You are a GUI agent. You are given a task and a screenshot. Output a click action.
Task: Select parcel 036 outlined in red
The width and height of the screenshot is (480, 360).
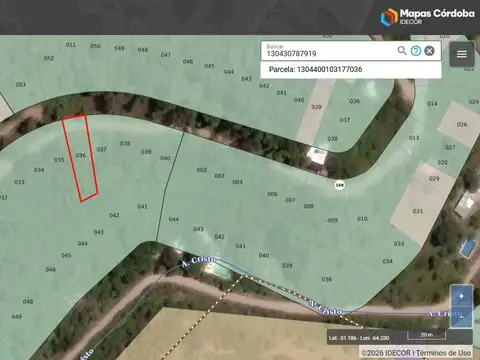[x=80, y=158]
